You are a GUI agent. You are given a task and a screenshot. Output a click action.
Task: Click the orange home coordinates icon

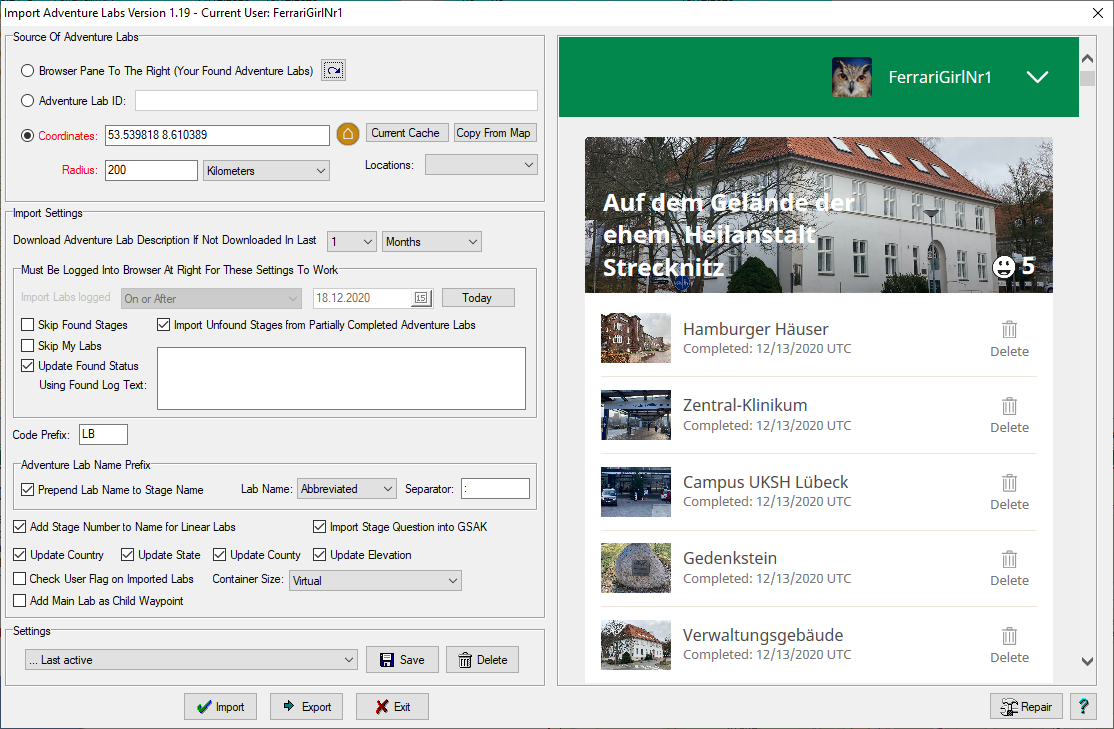347,134
